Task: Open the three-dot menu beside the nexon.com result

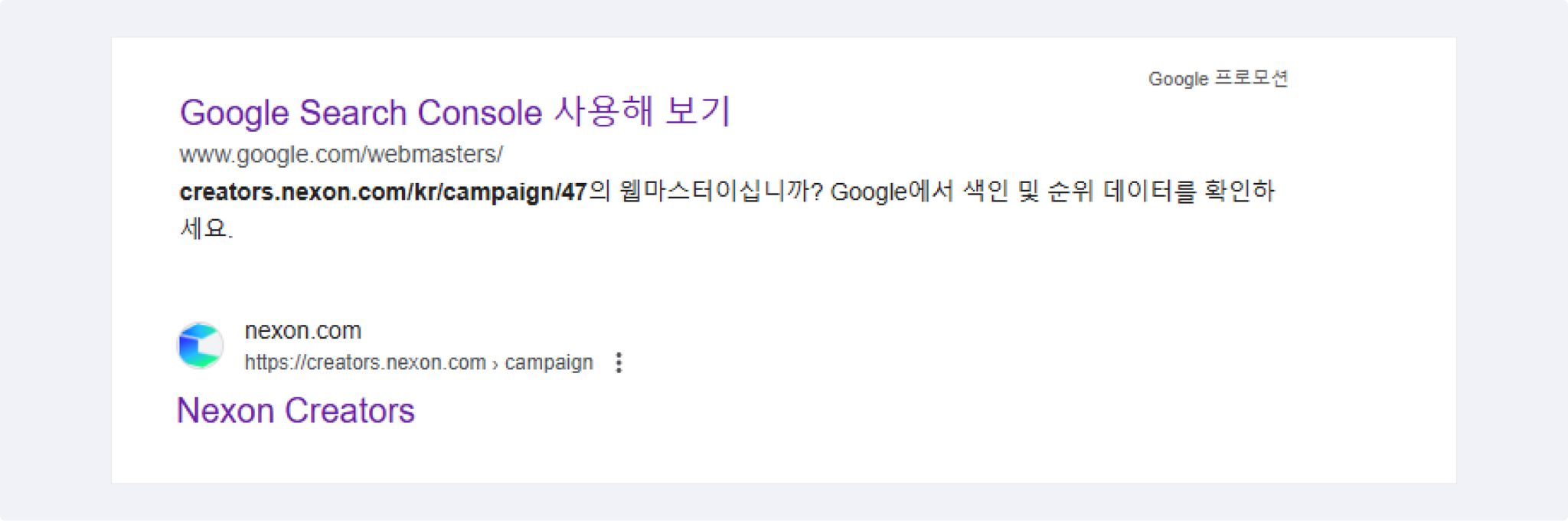Action: coord(619,362)
